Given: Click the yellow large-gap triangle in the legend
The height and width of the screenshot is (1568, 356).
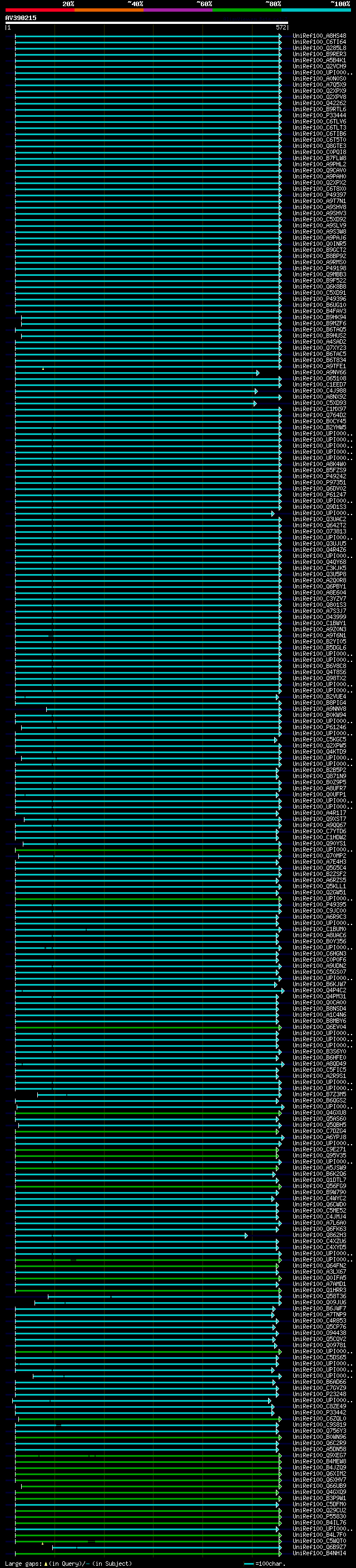Looking at the screenshot, I should pyautogui.click(x=46, y=1563).
